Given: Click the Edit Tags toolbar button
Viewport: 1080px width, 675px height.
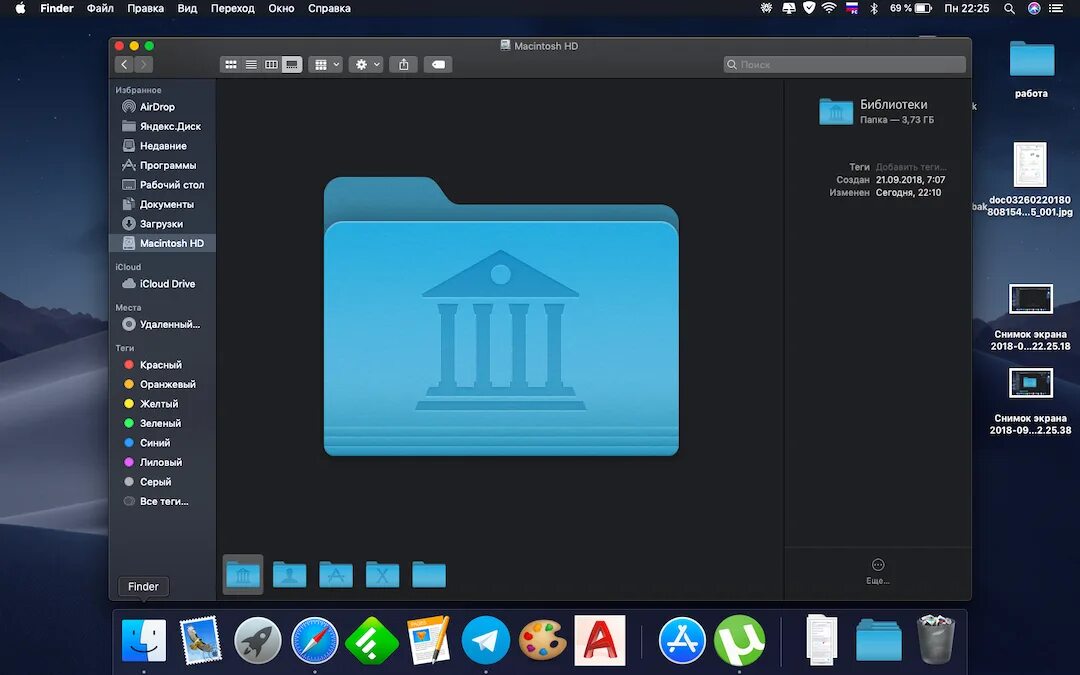Looking at the screenshot, I should 438,65.
